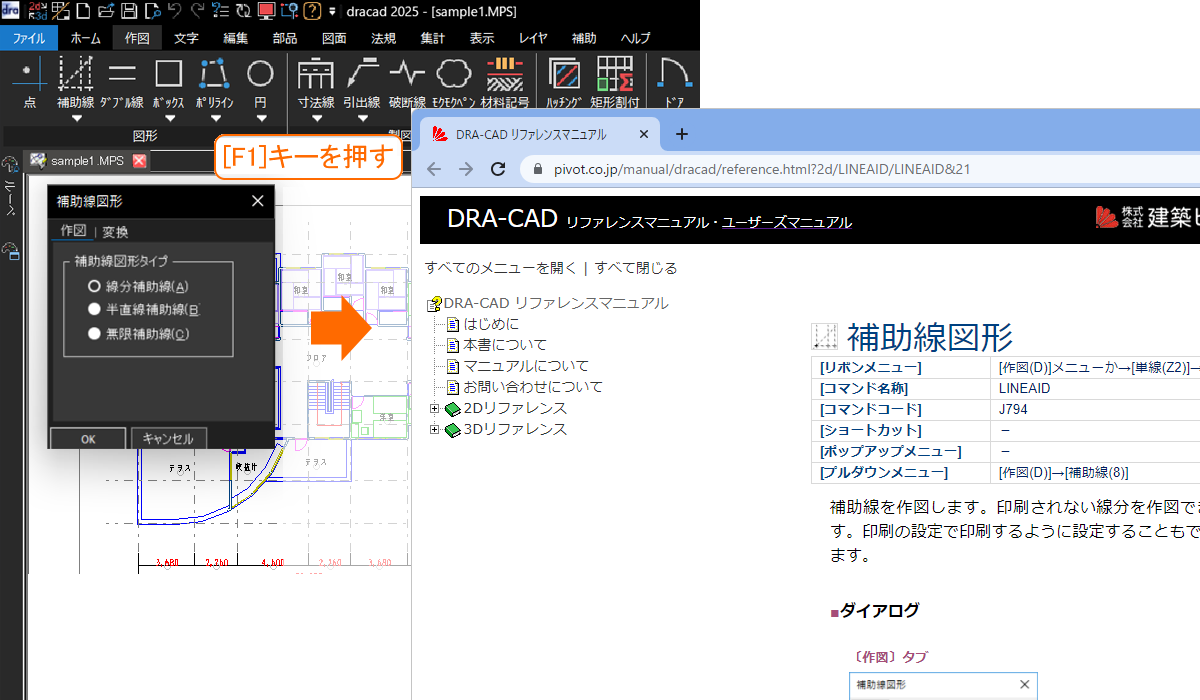The height and width of the screenshot is (700, 1200).
Task: Open the マニュアルについて tree entry
Action: point(526,366)
